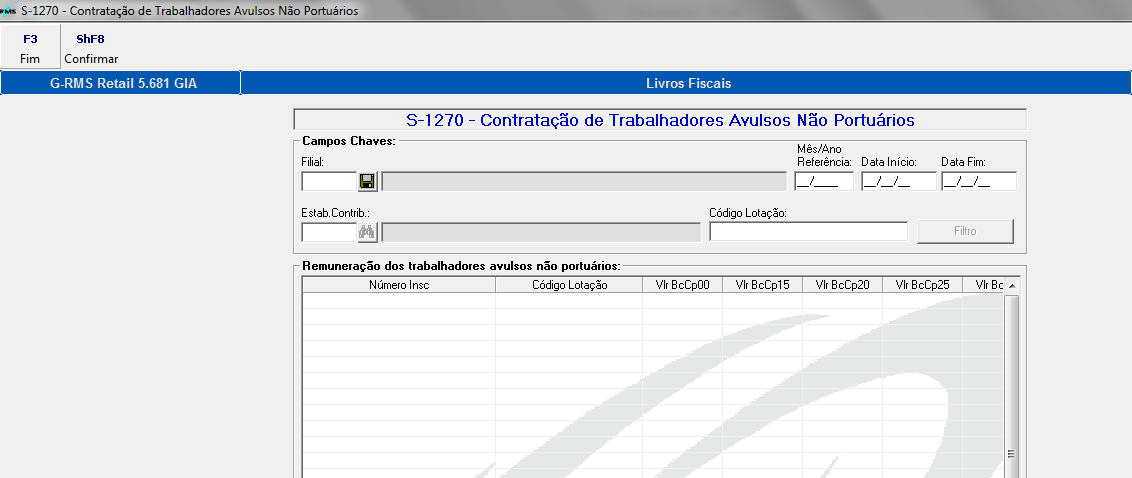Click the blue S-1270 form title banner
1132x478 pixels.
point(660,120)
